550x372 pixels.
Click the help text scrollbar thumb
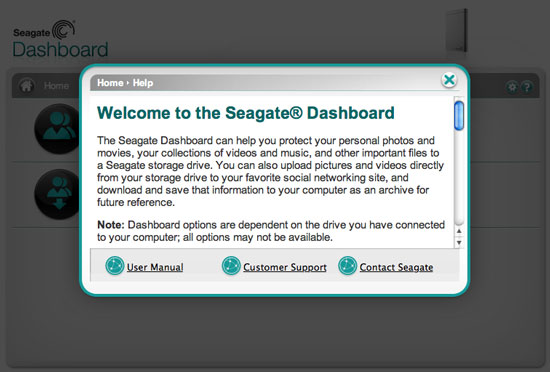[459, 115]
